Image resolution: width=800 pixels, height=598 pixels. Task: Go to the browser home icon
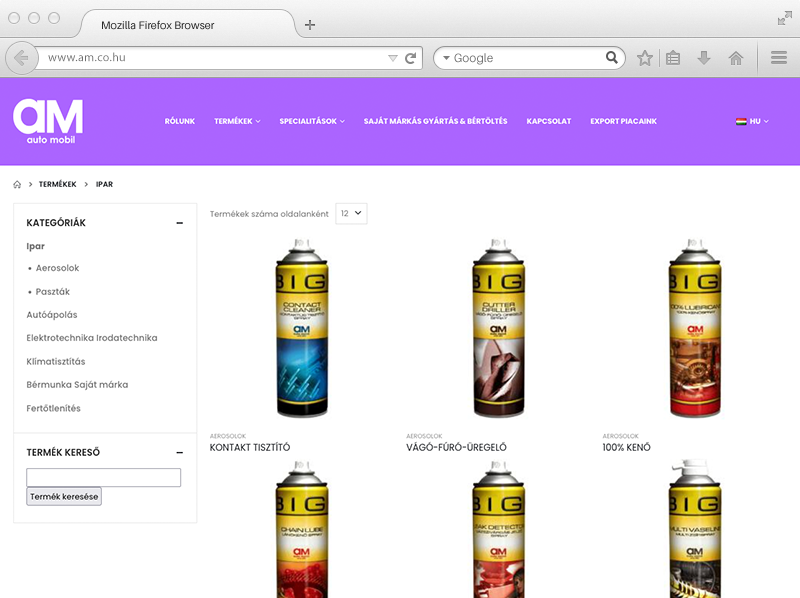(736, 58)
